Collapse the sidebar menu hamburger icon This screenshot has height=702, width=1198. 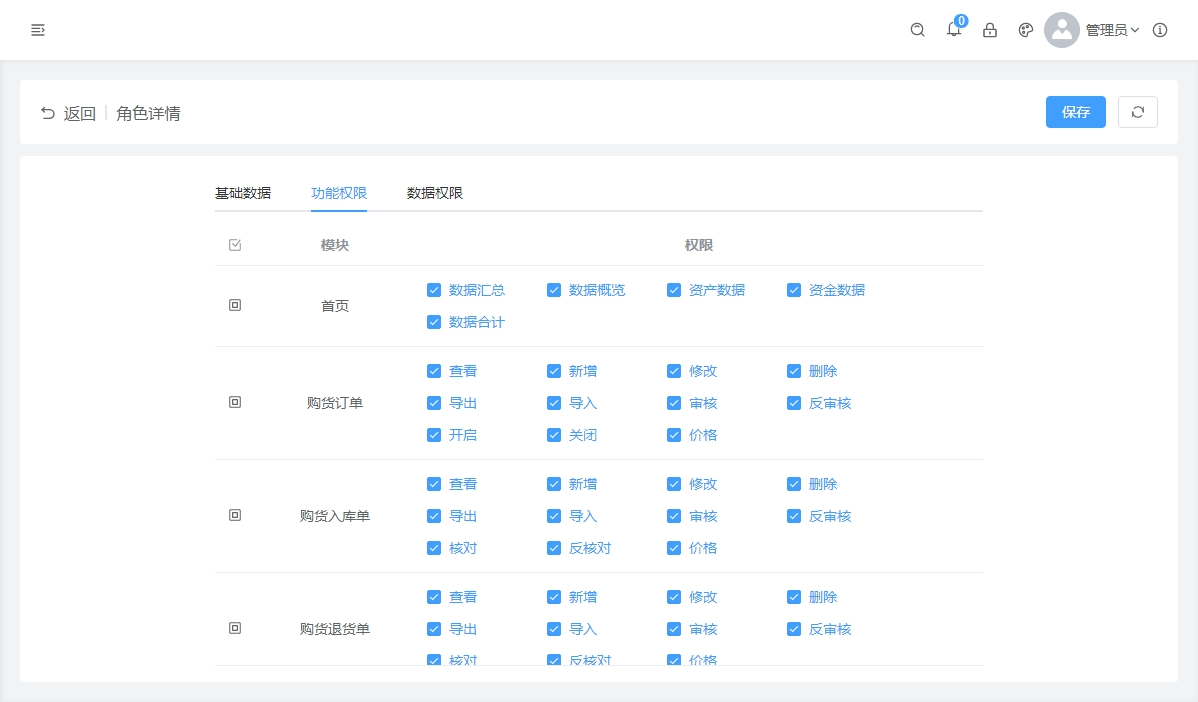coord(38,30)
